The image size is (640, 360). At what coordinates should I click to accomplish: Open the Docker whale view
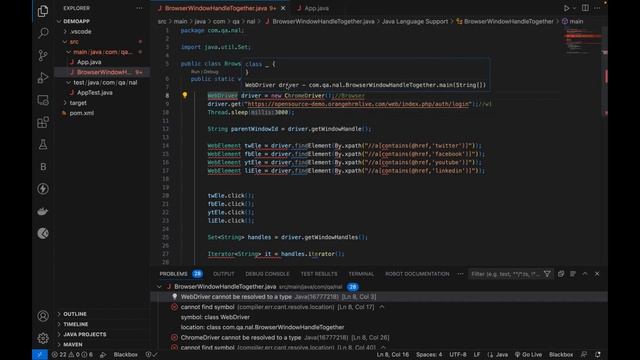pyautogui.click(x=43, y=211)
